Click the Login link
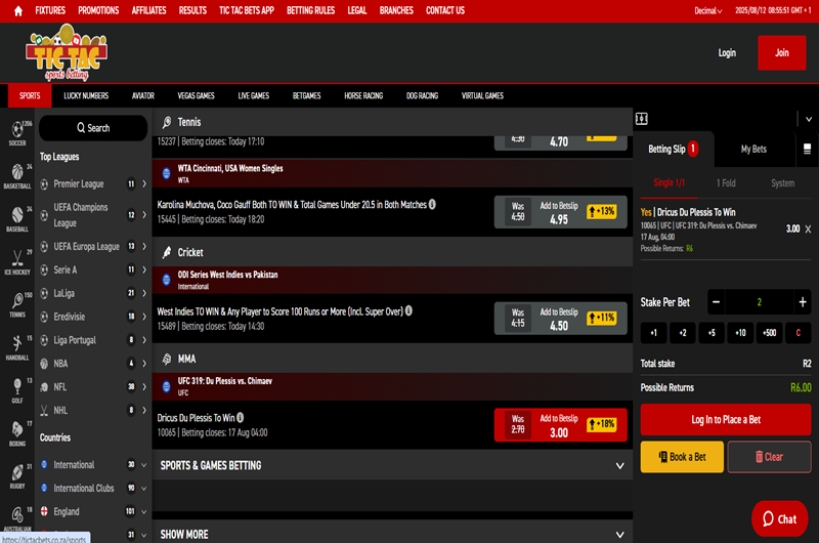 coord(727,53)
